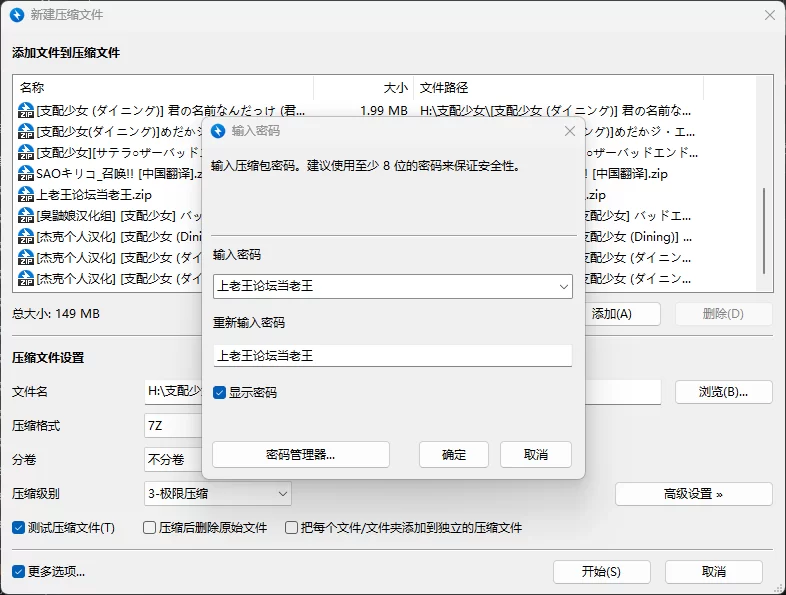This screenshot has height=595, width=786.
Task: Select the 君の名前なんだっけ archive icon
Action: click(26, 111)
